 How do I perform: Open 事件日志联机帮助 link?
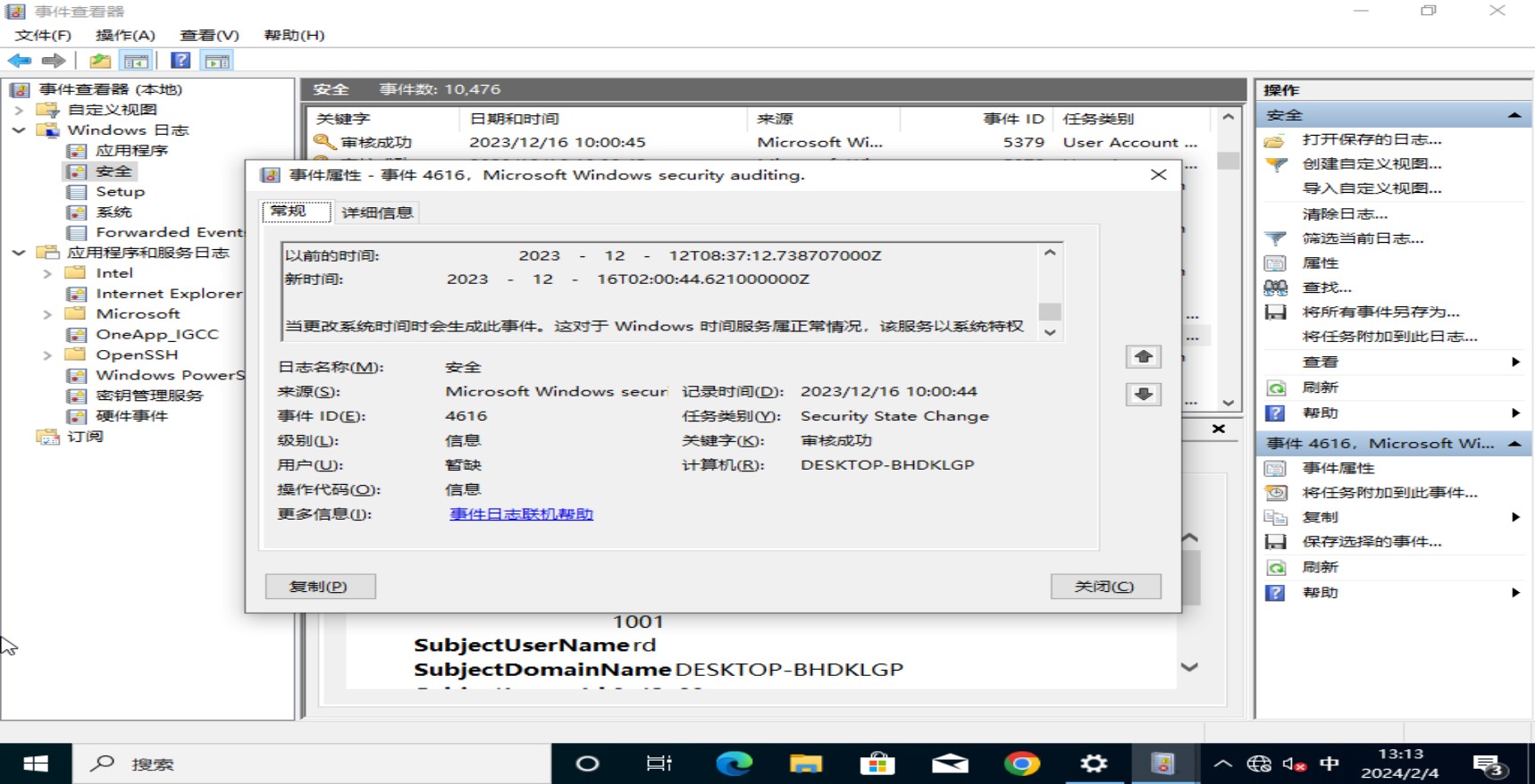pos(521,514)
